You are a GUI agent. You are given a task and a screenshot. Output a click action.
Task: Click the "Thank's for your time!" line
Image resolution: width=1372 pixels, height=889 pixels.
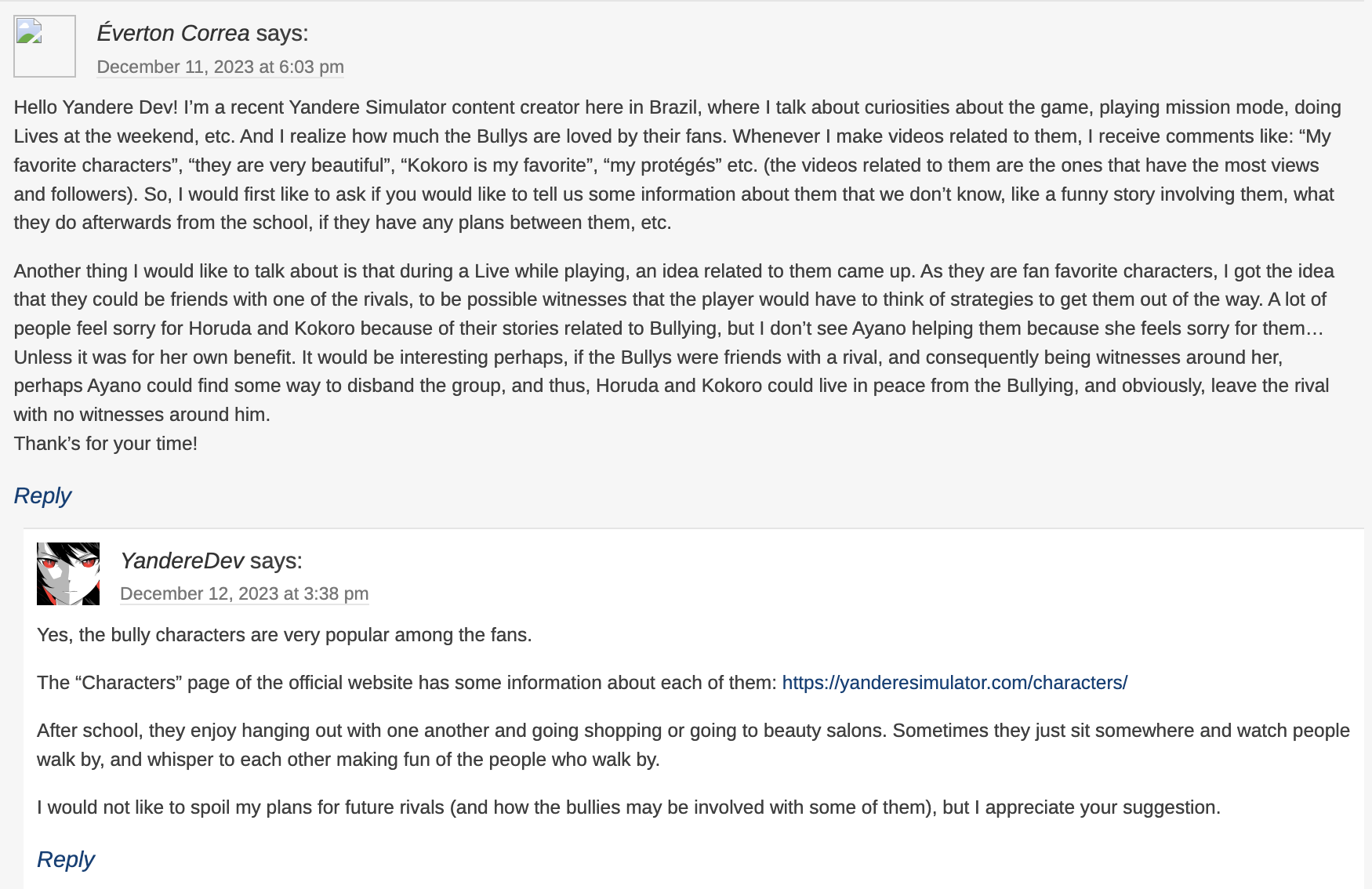point(106,444)
